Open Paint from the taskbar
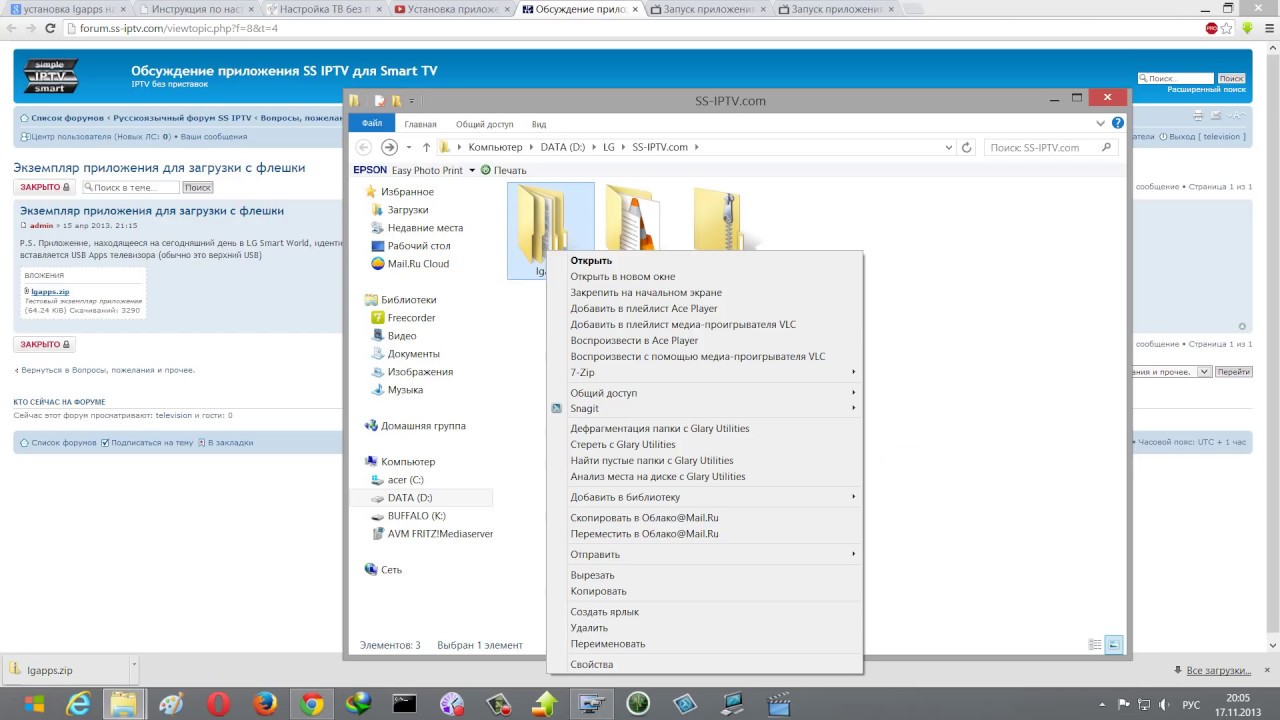The image size is (1280, 720). point(170,704)
